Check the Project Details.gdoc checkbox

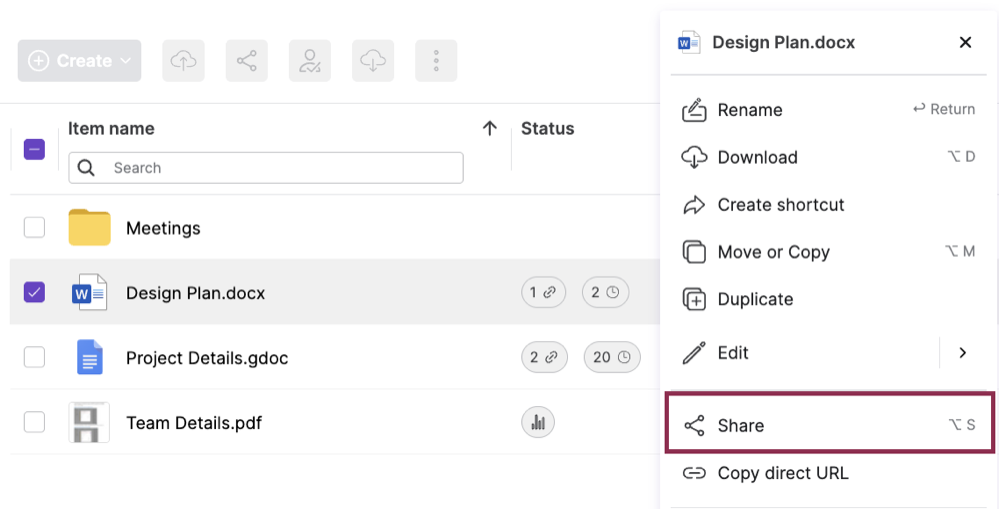pos(34,357)
